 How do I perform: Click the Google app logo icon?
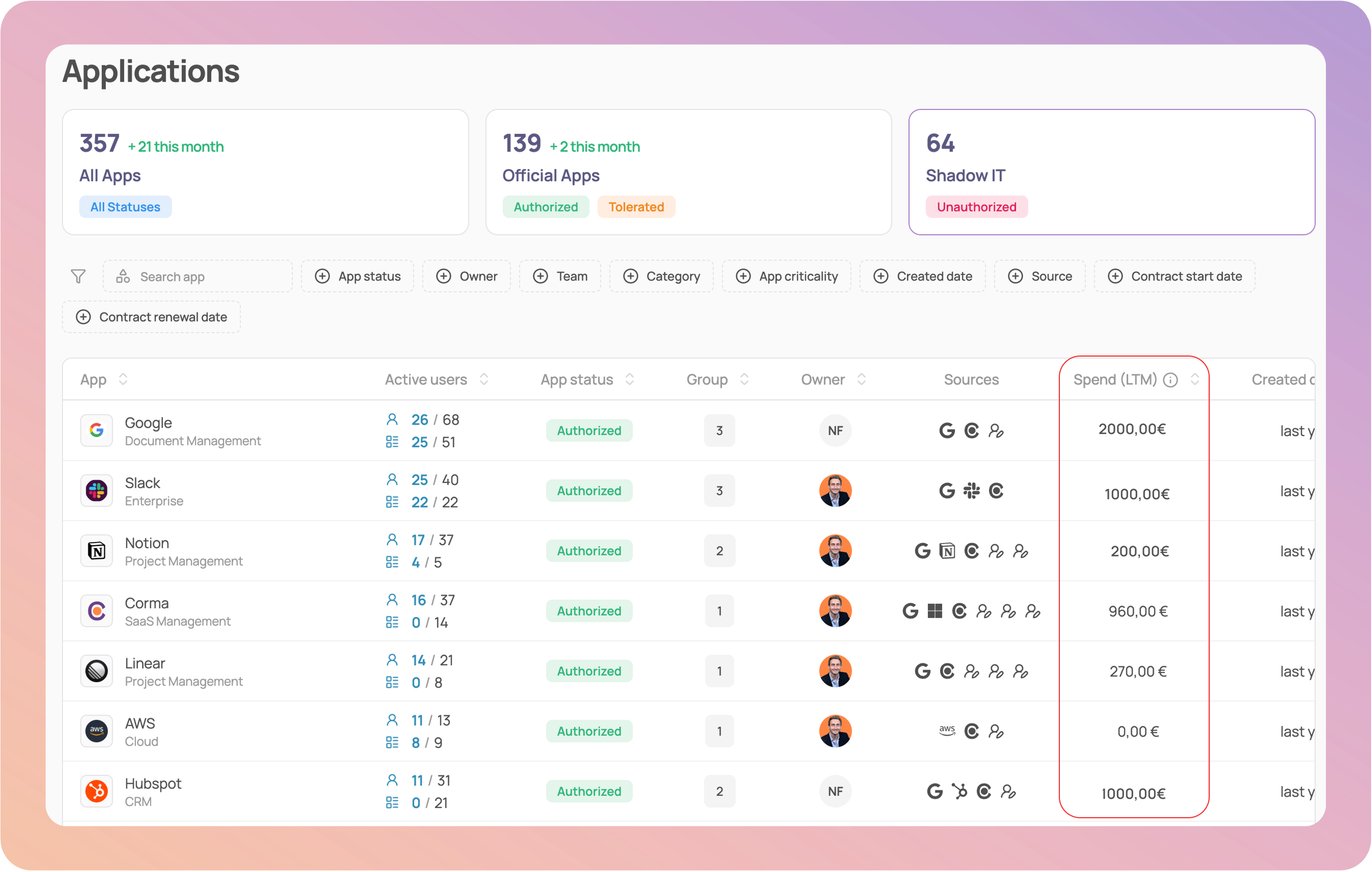pos(96,430)
